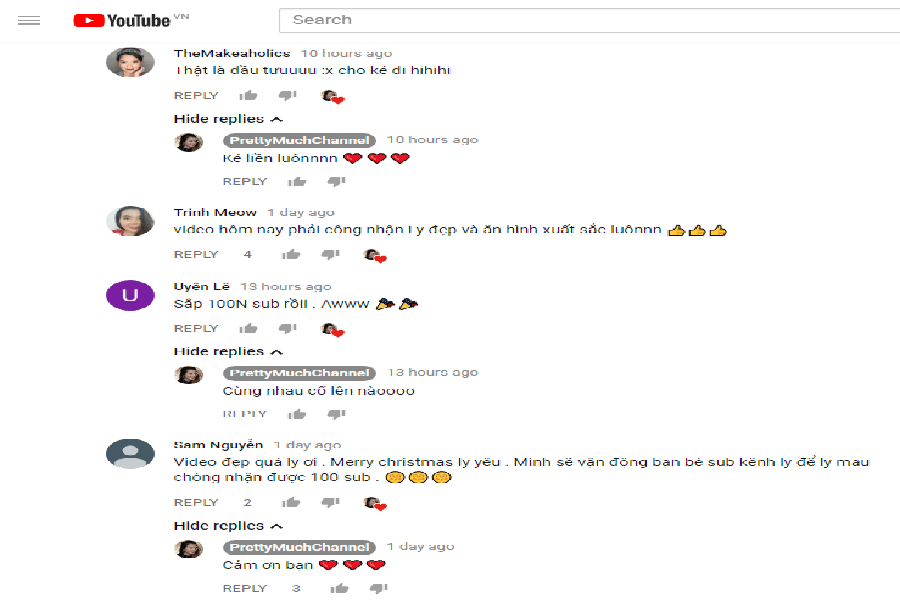Open the hamburger guide menu
Viewport: 900px width, 603px height.
coord(29,21)
